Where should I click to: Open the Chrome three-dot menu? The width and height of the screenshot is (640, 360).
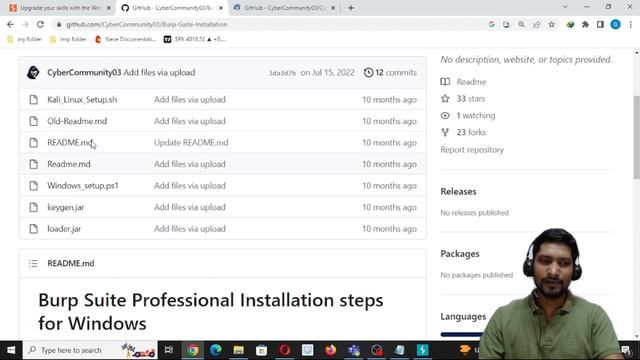631,24
